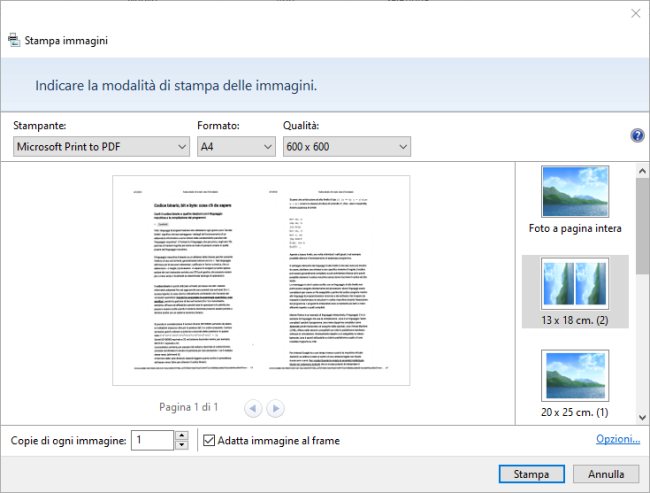Open the Qualità 600 x 600 dropdown
650x493 pixels.
click(347, 147)
